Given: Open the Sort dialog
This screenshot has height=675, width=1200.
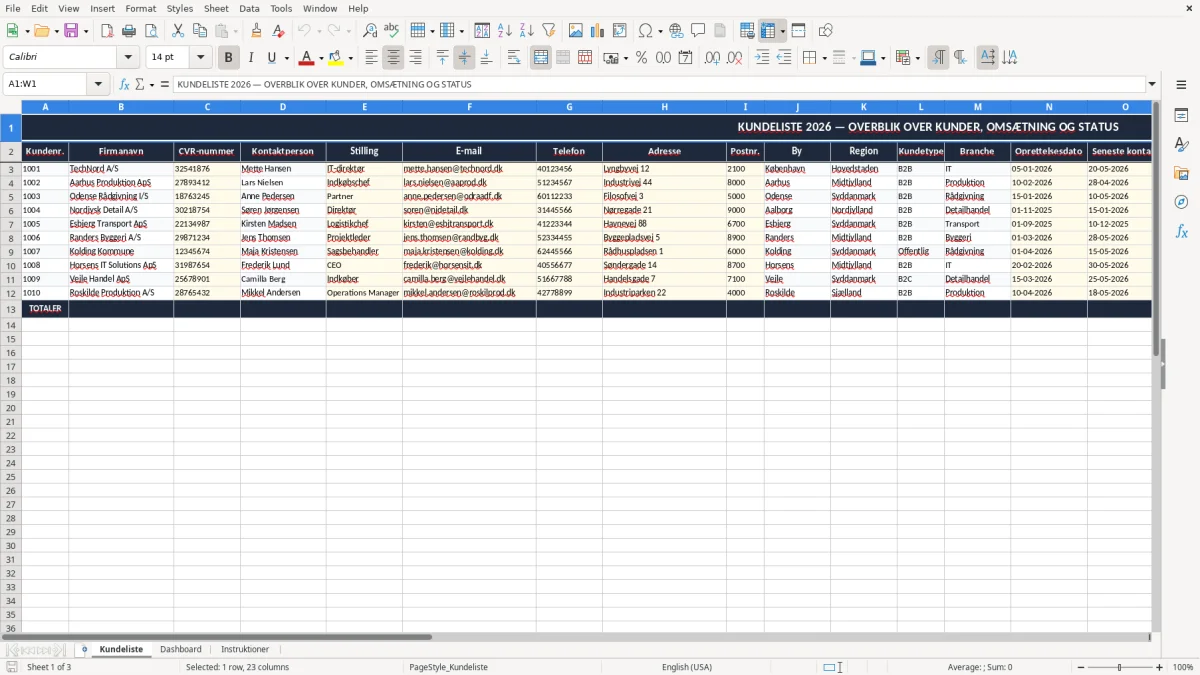Looking at the screenshot, I should click(x=482, y=31).
